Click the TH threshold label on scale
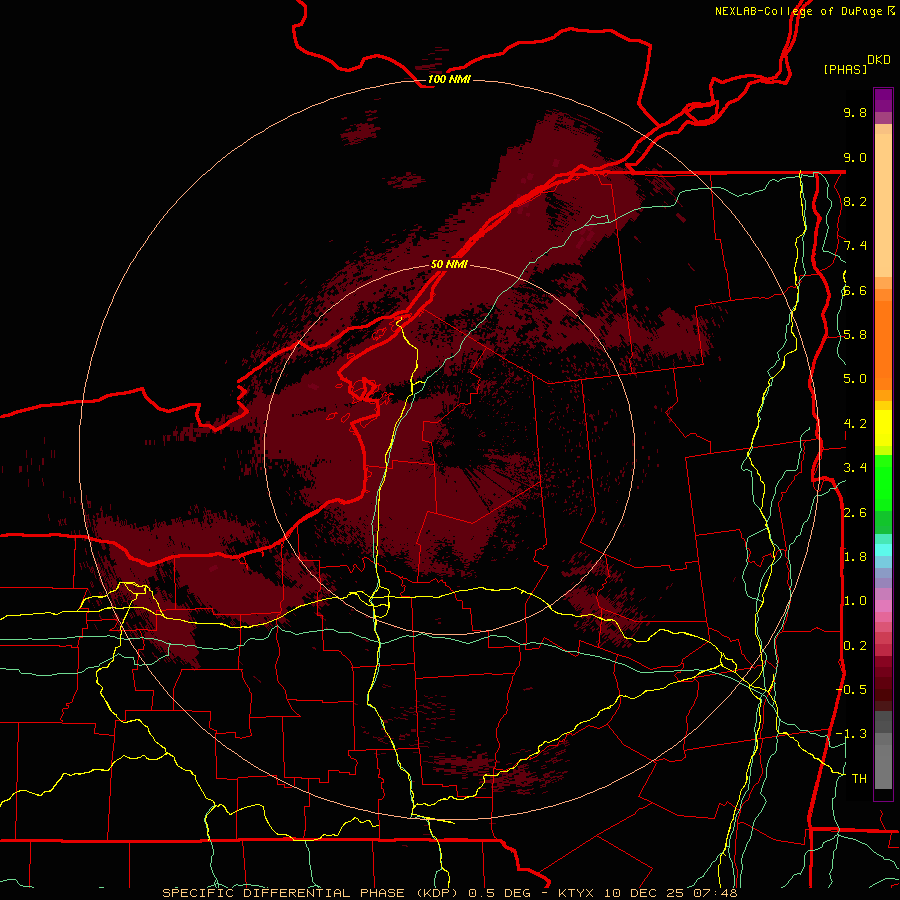Viewport: 900px width, 900px height. pyautogui.click(x=859, y=779)
